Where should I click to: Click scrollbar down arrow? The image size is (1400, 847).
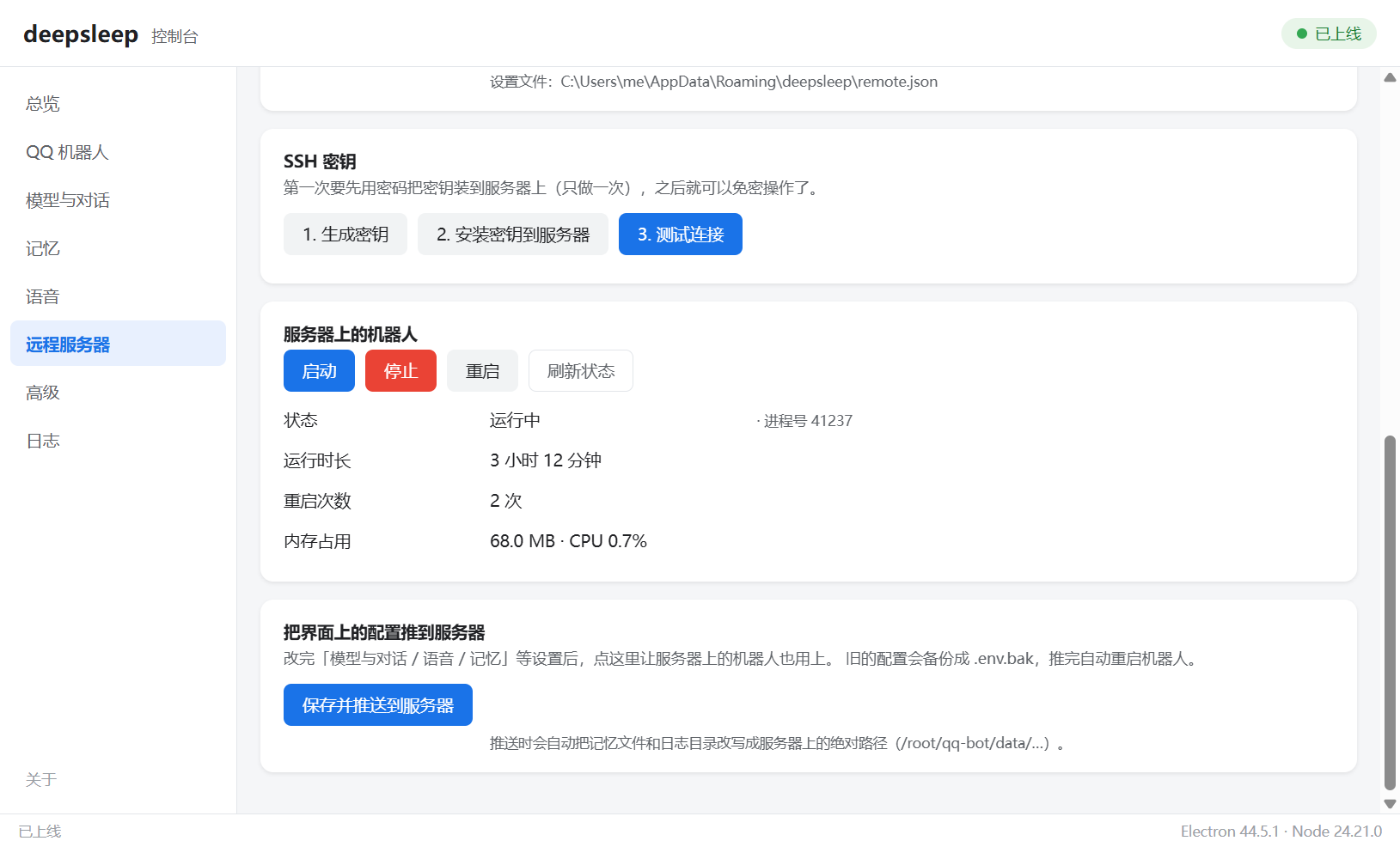click(x=1390, y=804)
